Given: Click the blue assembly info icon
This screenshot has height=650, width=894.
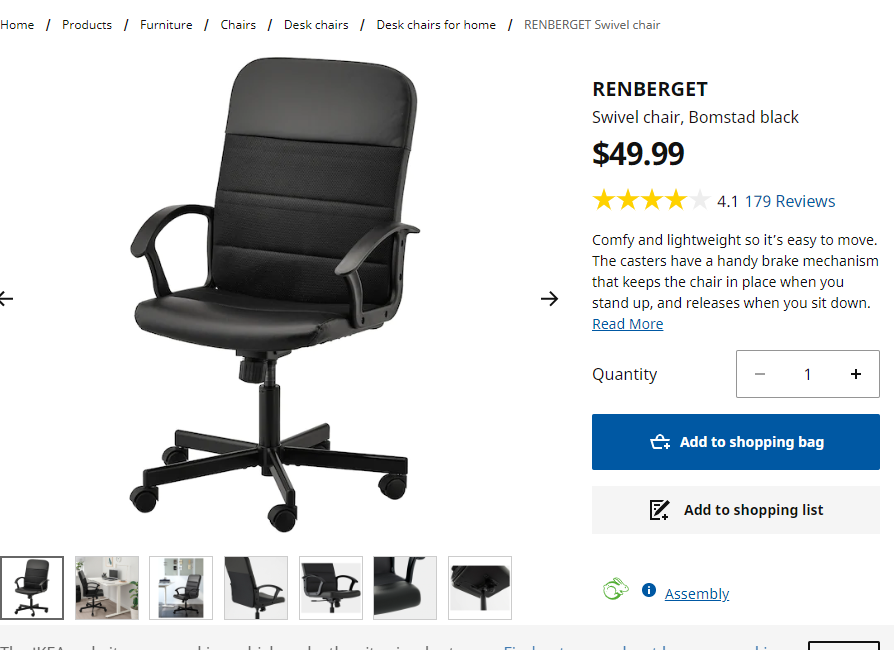Looking at the screenshot, I should pos(648,590).
